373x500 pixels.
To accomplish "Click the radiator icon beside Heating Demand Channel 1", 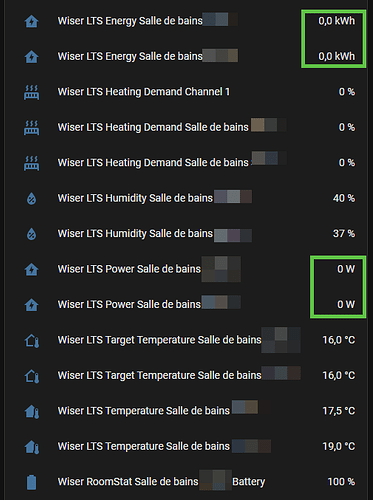I will pyautogui.click(x=32, y=92).
